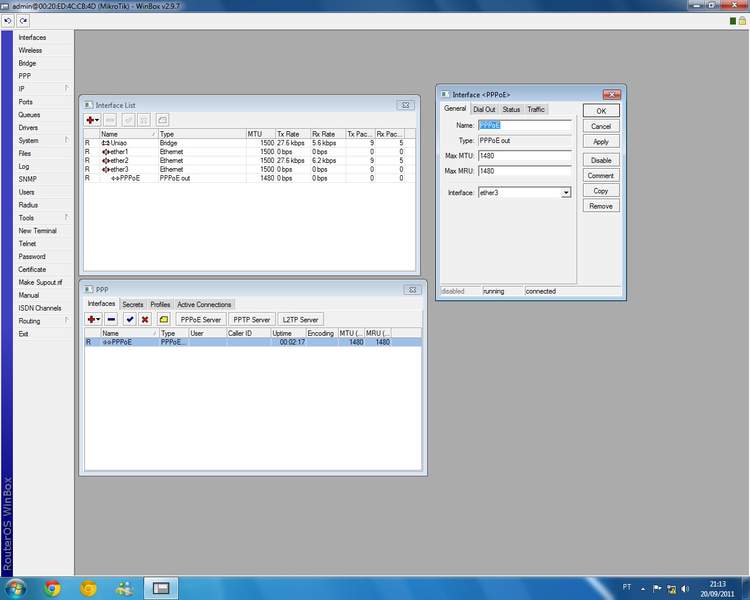Click the flag Action Center tray icon

pos(657,589)
